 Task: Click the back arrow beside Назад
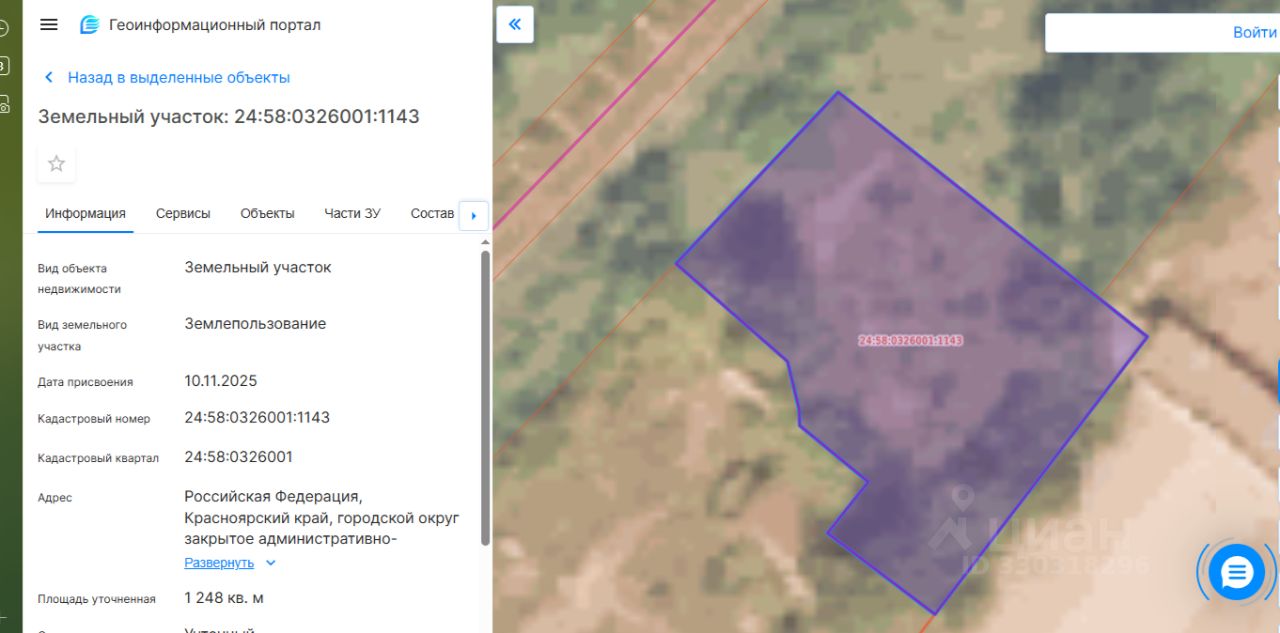tap(48, 77)
